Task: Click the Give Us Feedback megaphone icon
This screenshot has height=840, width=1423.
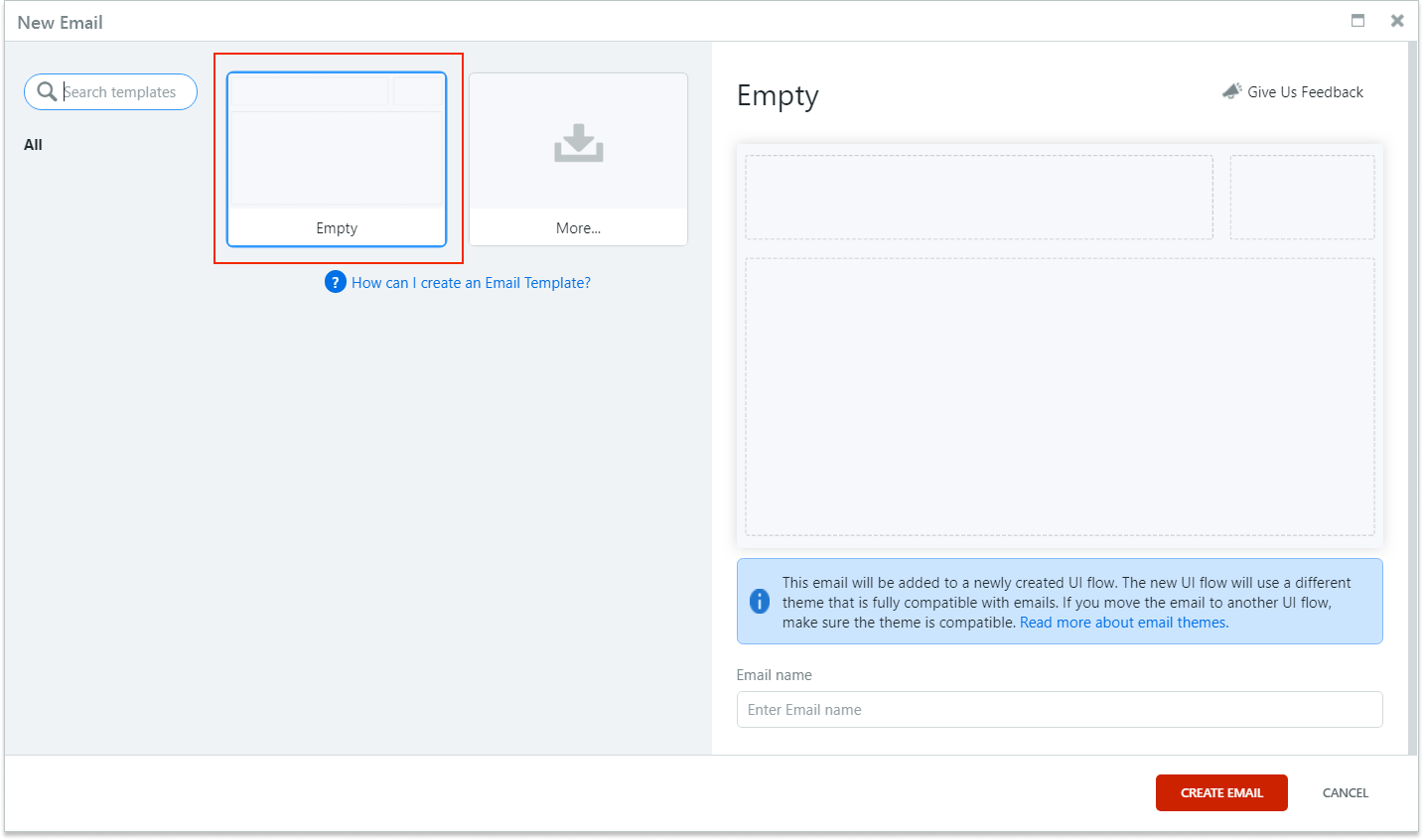Action: click(x=1232, y=91)
